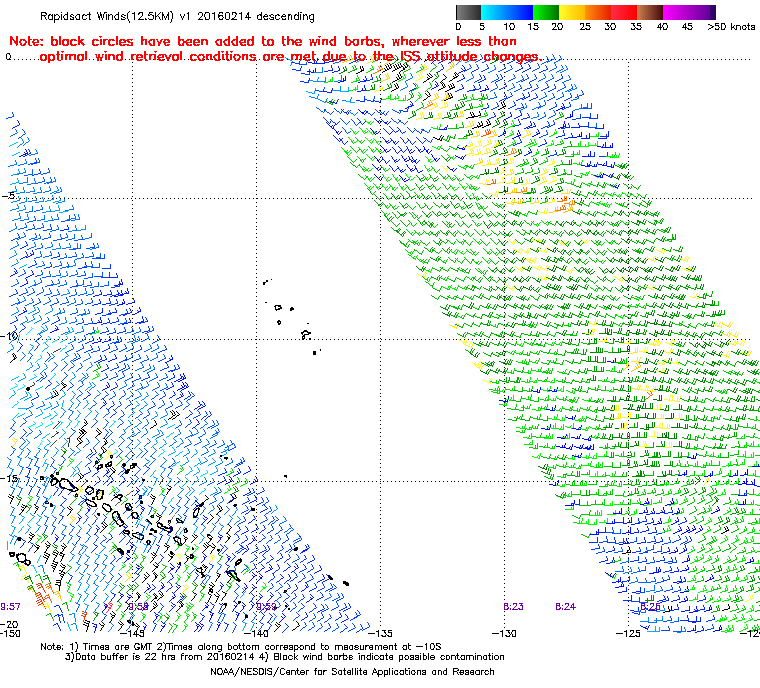Screen dimensions: 760x688
Task: Click the '>50 knots' legend label
Action: [731, 27]
